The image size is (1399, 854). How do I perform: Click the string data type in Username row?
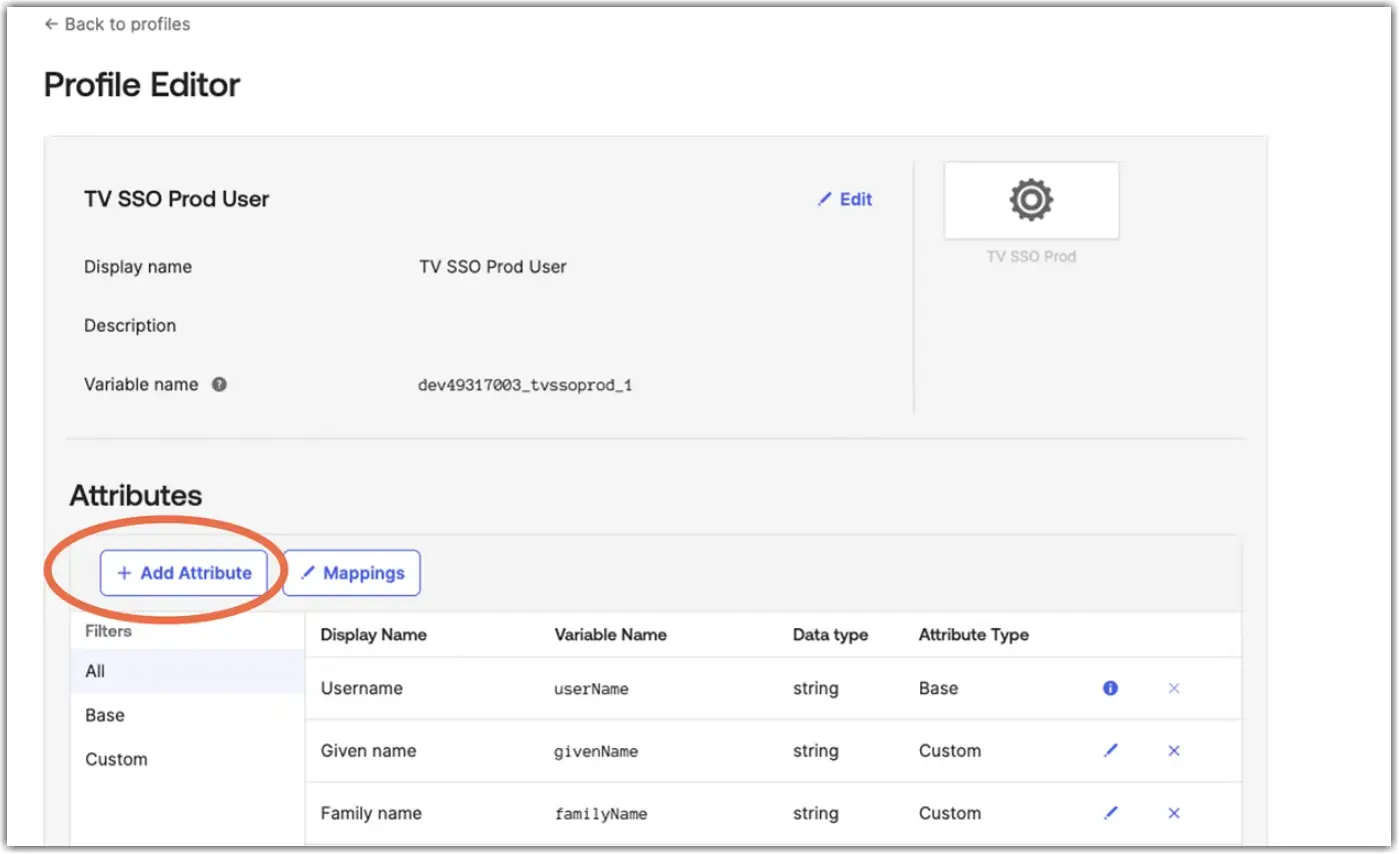[815, 688]
